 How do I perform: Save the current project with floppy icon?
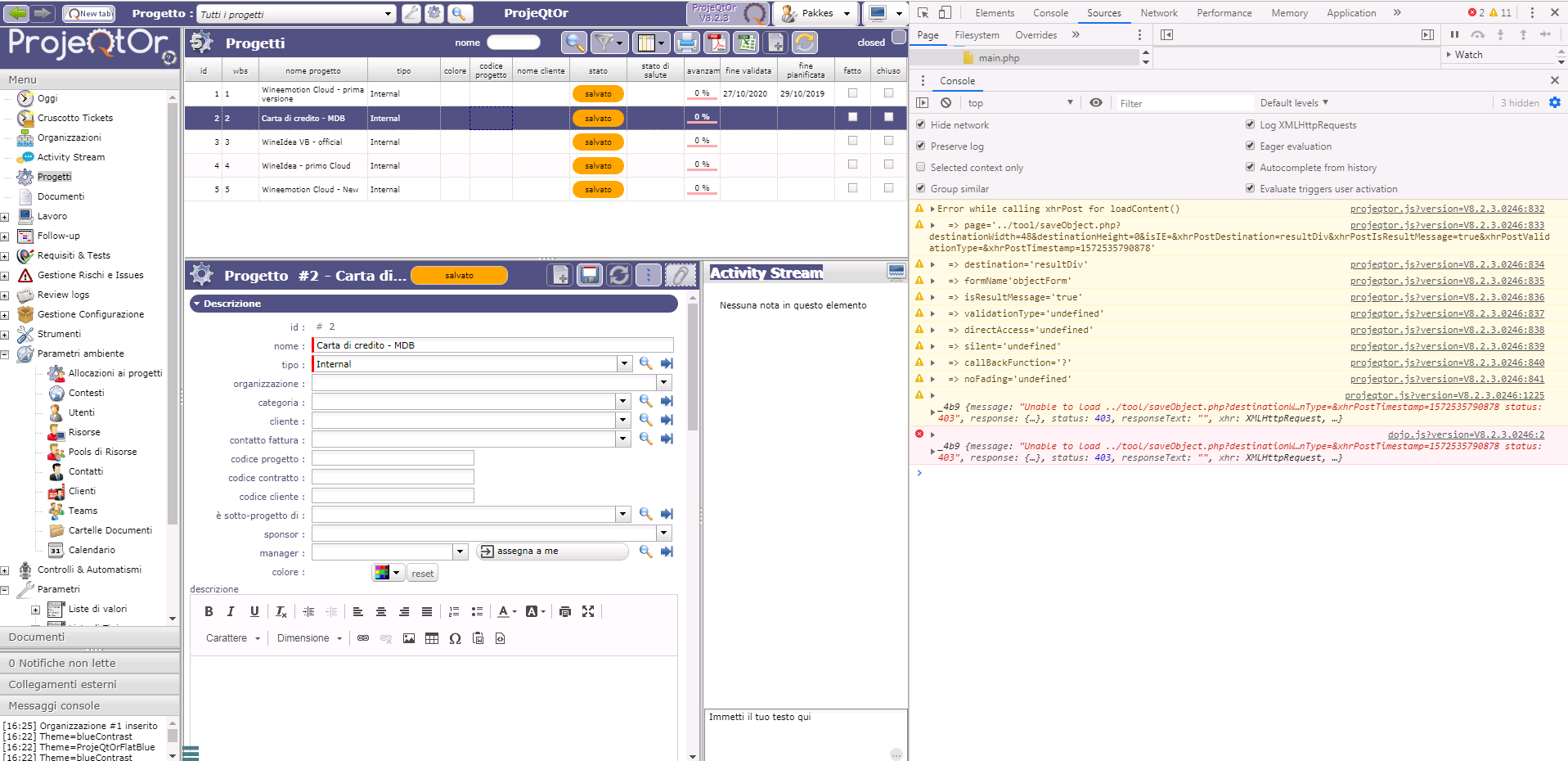point(589,275)
